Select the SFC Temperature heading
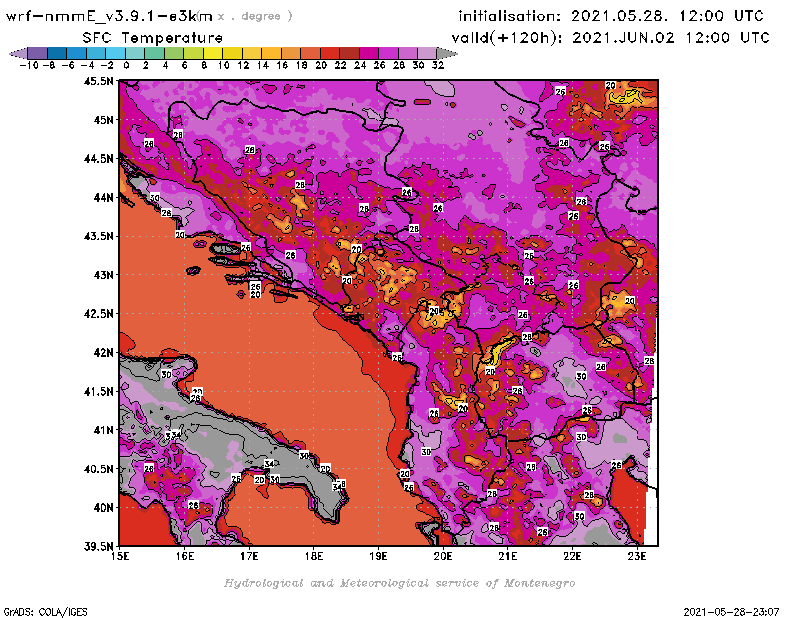The width and height of the screenshot is (800, 618). pos(153,38)
